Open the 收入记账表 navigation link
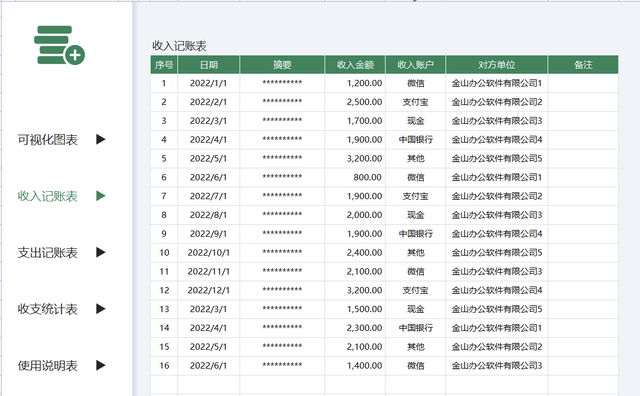640x396 pixels. coord(47,196)
